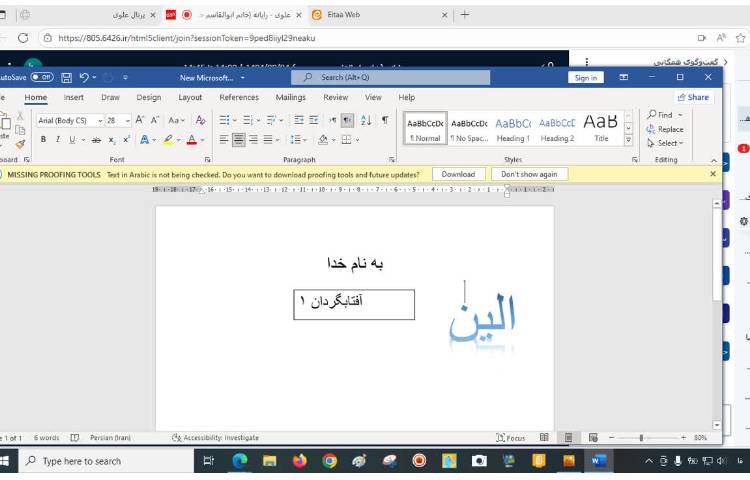Click the browser address bar URL
Image resolution: width=750 pixels, height=480 pixels.
[x=187, y=38]
